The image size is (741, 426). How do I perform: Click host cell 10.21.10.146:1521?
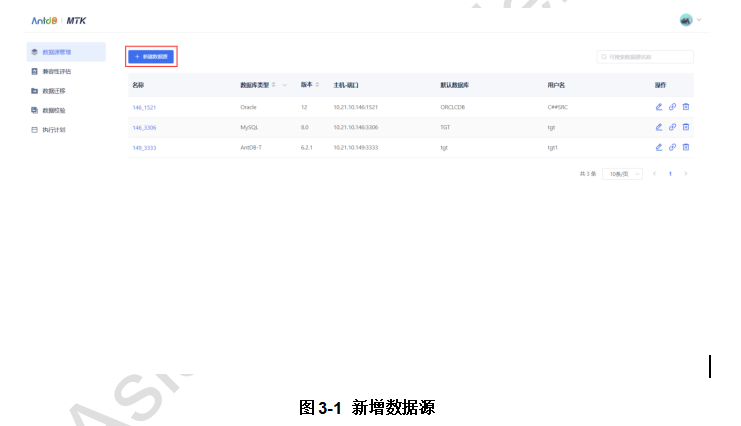(x=355, y=107)
